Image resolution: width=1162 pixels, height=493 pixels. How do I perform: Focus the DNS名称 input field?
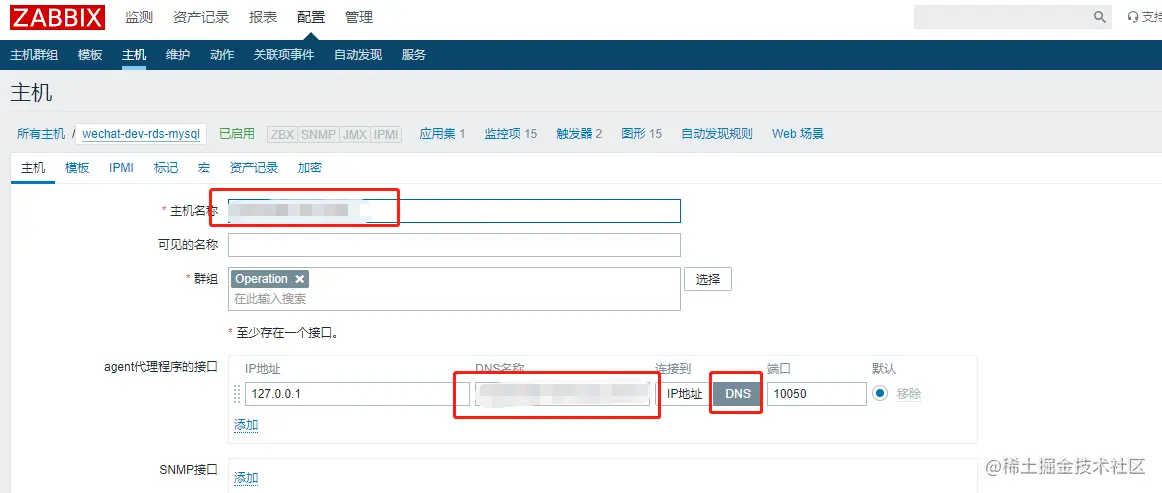click(x=562, y=394)
